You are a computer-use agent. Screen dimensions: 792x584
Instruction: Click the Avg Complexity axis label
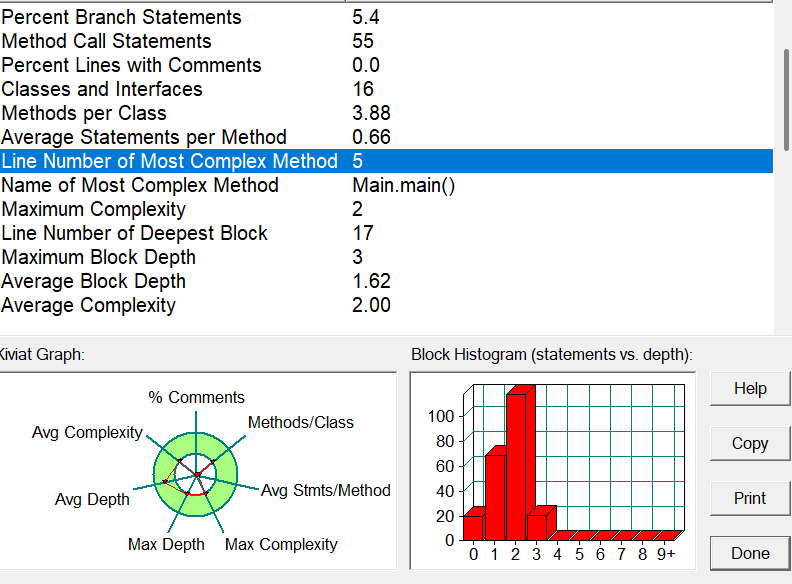[x=87, y=432]
